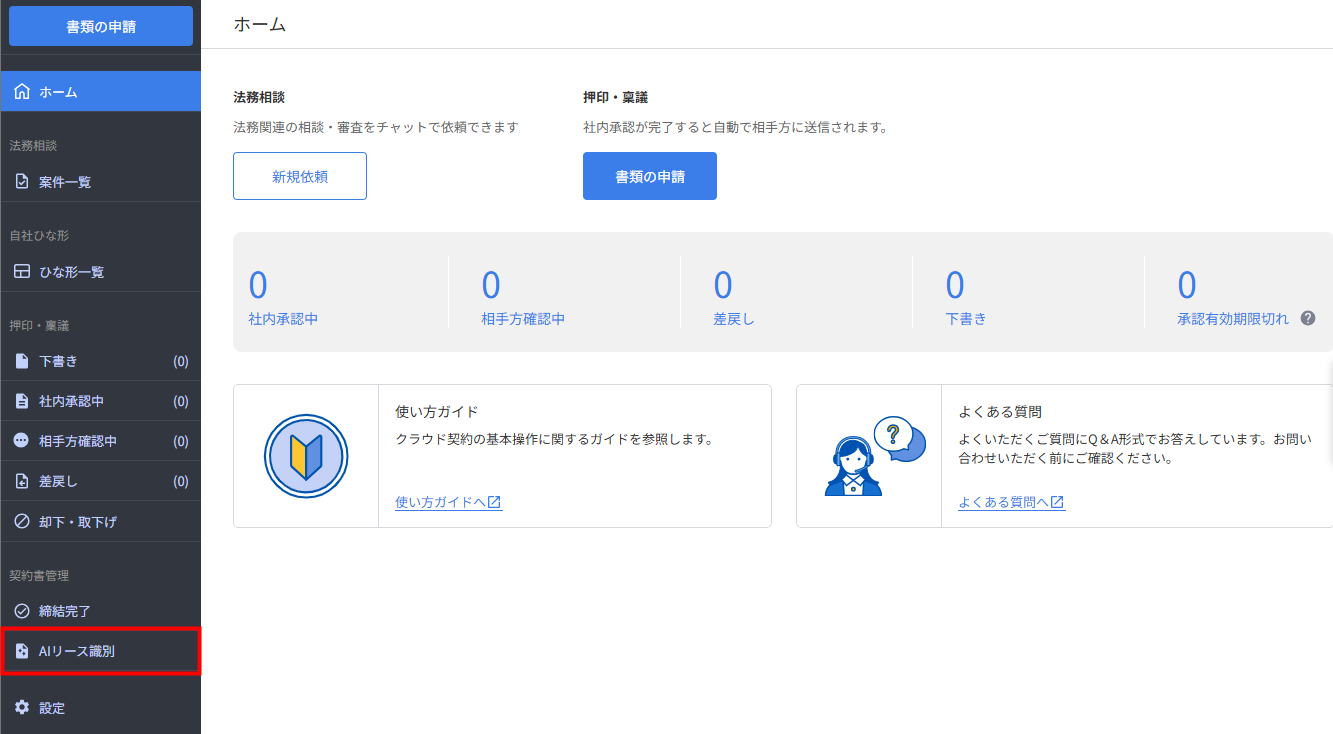1333x734 pixels.
Task: Click the Home house icon in sidebar
Action: pos(22,92)
